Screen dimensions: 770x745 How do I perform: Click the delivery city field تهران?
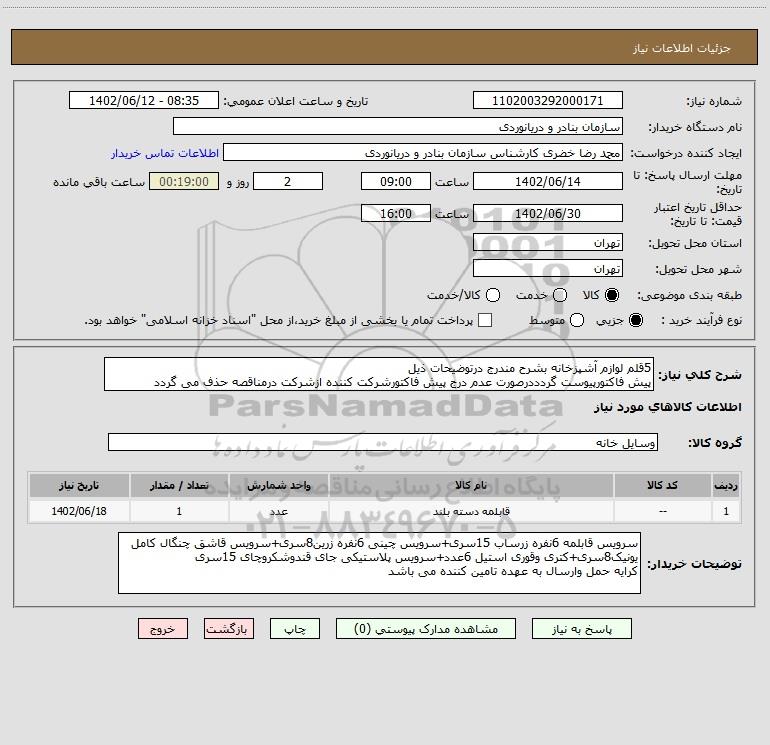pyautogui.click(x=548, y=269)
